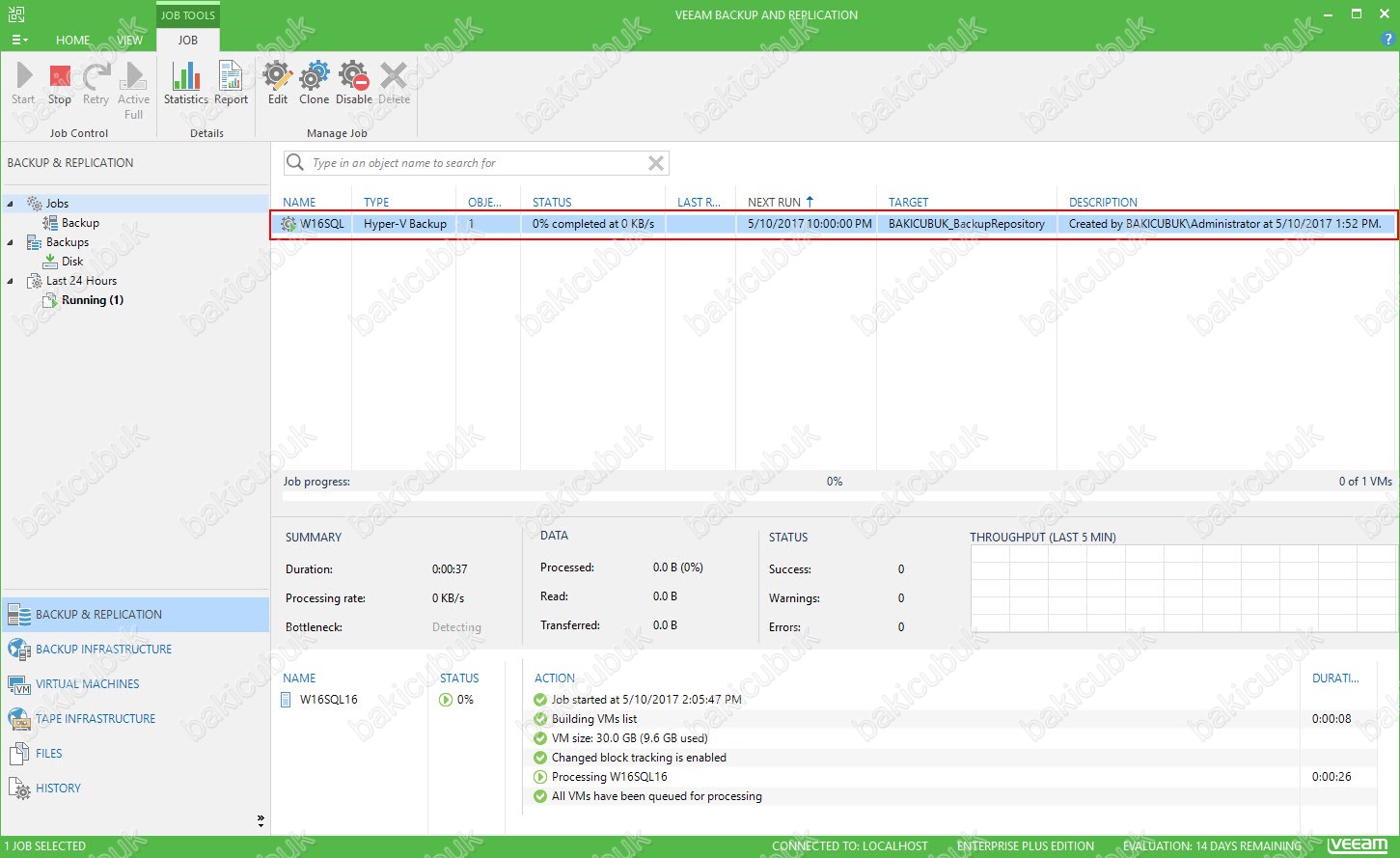Click 'BAKICUBUK_BackupRepository' target cell
This screenshot has height=858, width=1400.
[x=966, y=224]
